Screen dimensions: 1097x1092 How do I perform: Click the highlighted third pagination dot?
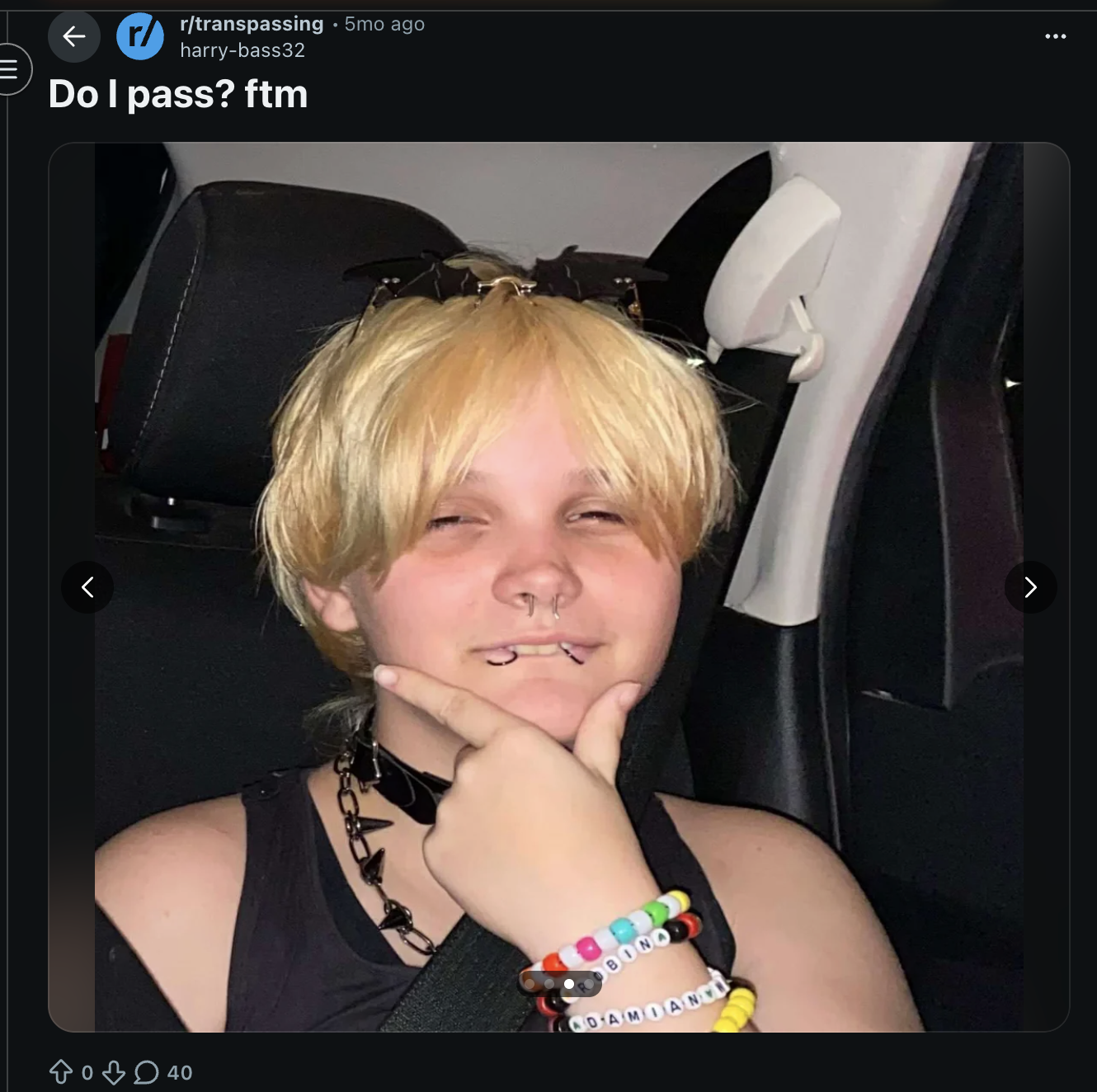568,984
